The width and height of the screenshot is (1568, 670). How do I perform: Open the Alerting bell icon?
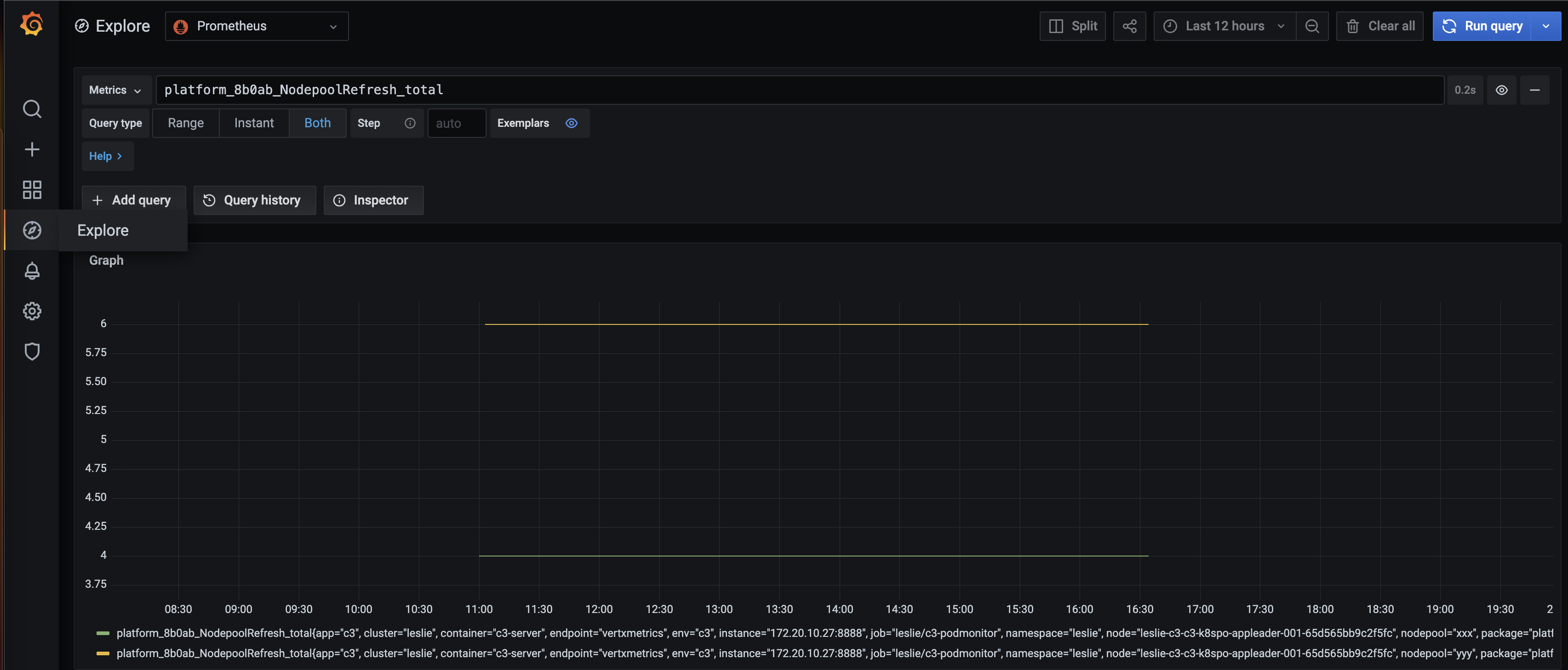pyautogui.click(x=32, y=271)
